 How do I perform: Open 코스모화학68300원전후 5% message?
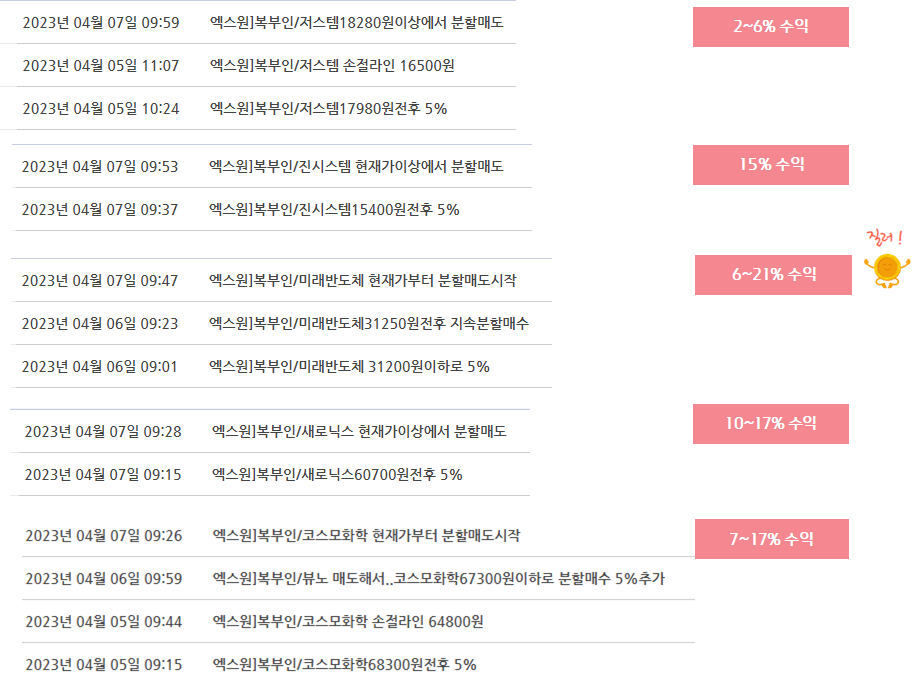point(344,665)
